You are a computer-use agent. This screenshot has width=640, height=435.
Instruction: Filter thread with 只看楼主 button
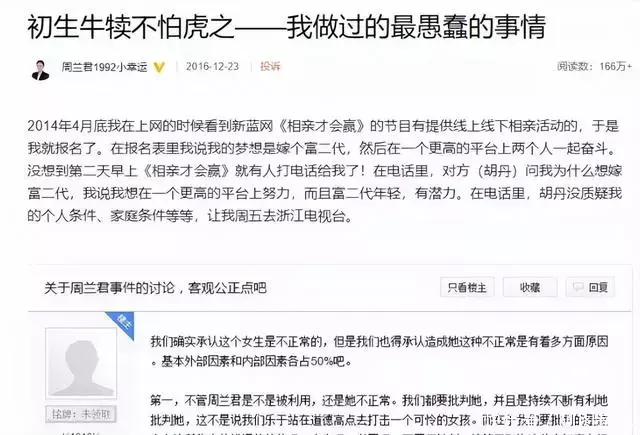(x=467, y=287)
